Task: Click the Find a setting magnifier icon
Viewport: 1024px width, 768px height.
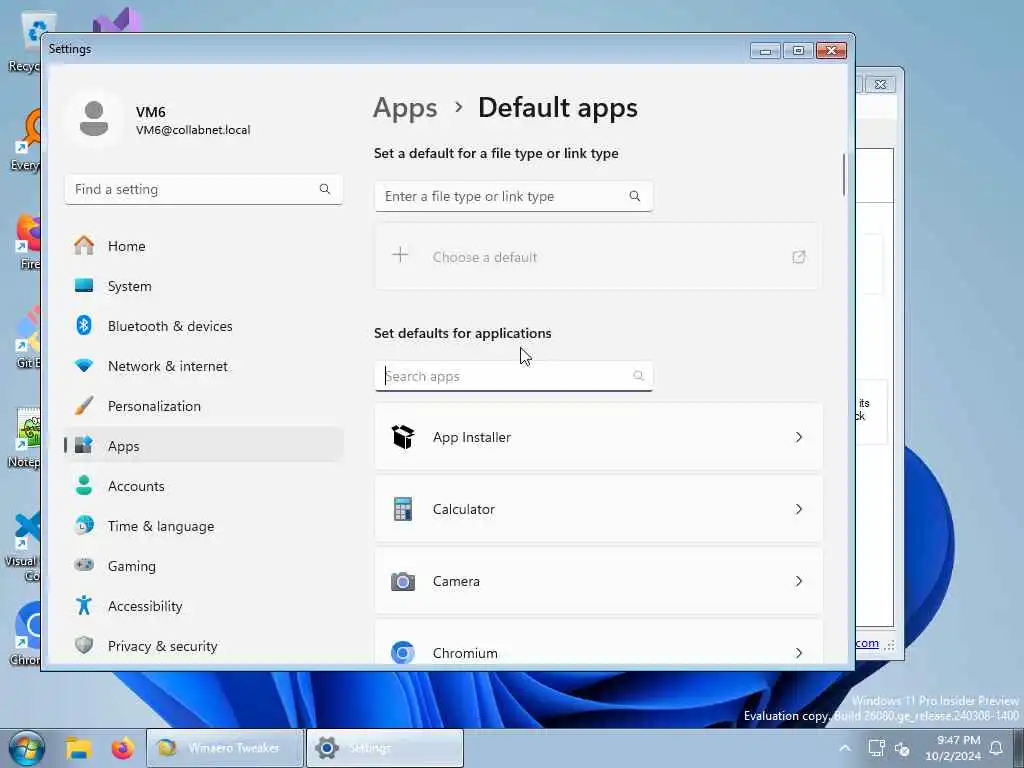Action: [x=325, y=189]
